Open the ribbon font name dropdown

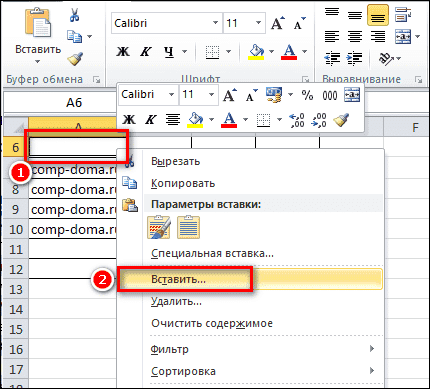tap(215, 23)
